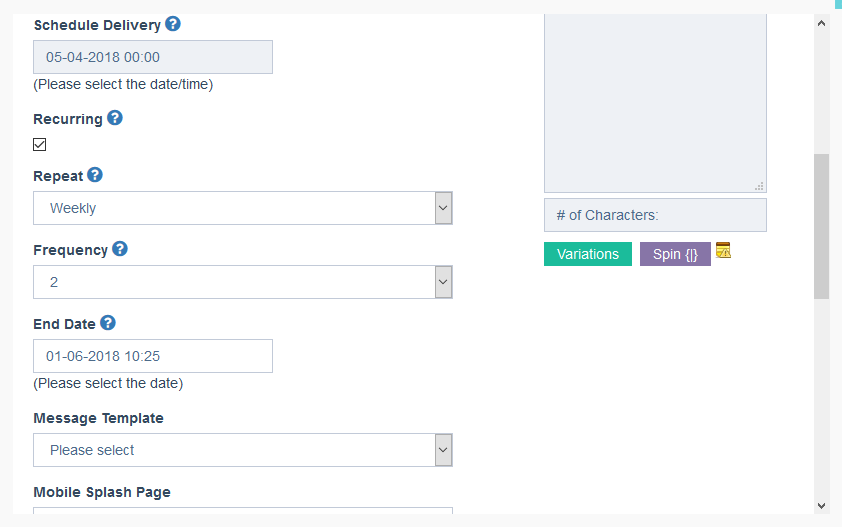Click the End Date input field
Viewport: 842px width, 527px height.
pyautogui.click(x=153, y=356)
